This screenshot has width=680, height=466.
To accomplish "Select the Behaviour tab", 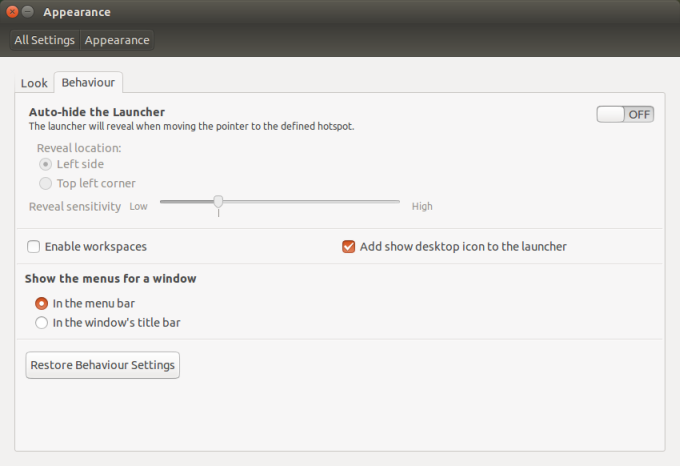I will 88,82.
